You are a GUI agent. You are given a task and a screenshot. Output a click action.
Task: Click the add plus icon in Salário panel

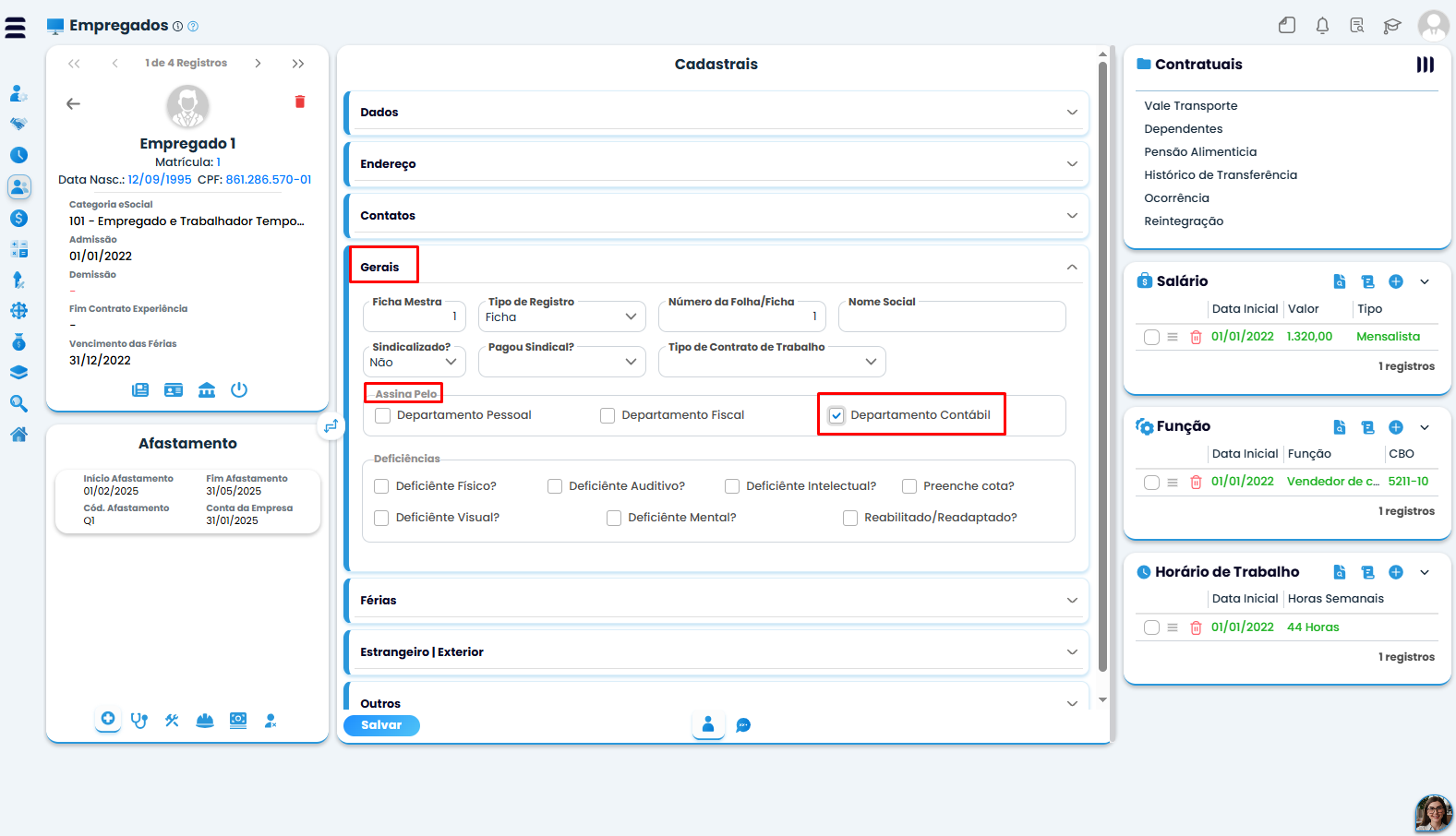pyautogui.click(x=1396, y=281)
